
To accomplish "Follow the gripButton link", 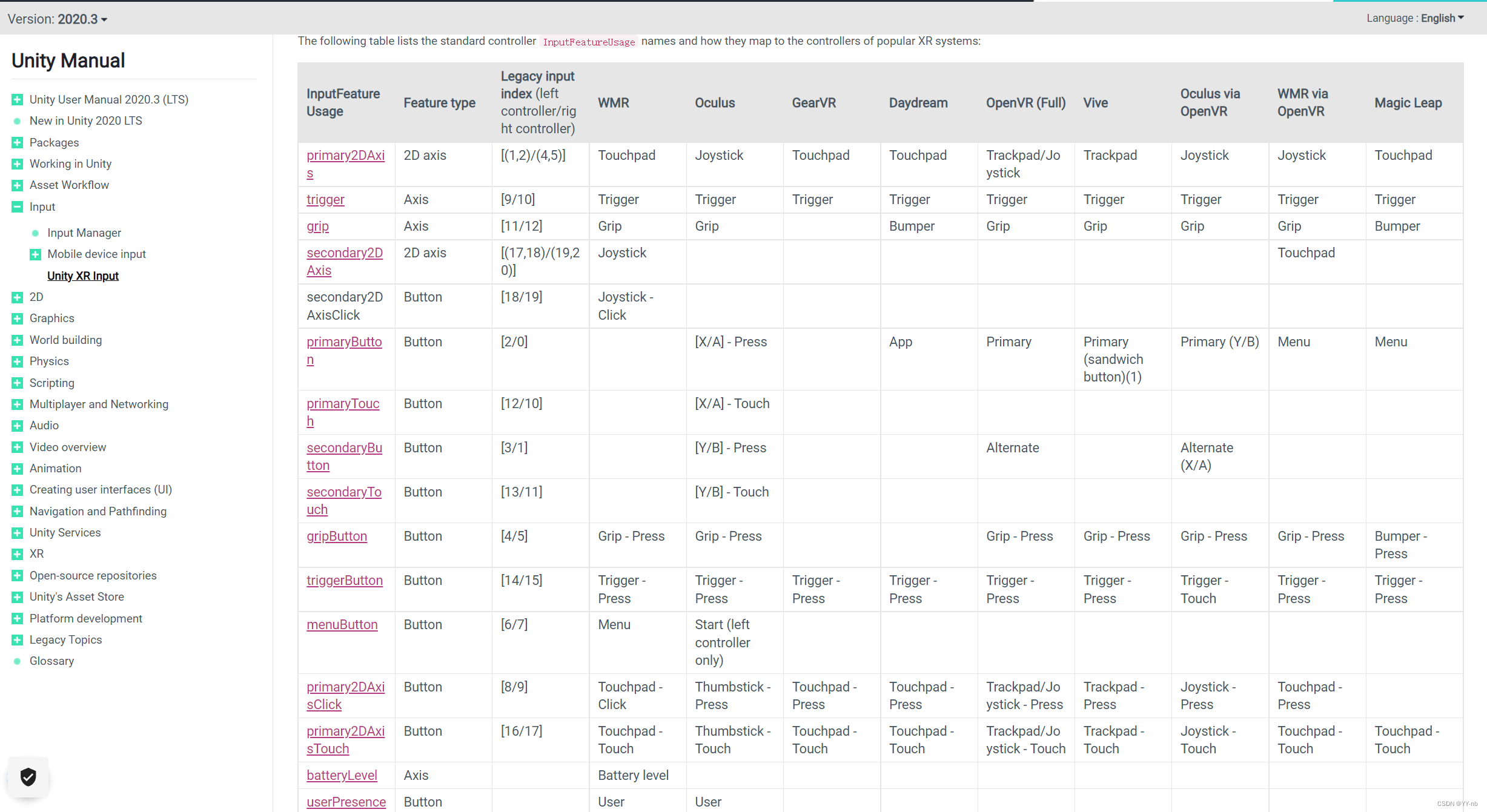I will [x=336, y=536].
